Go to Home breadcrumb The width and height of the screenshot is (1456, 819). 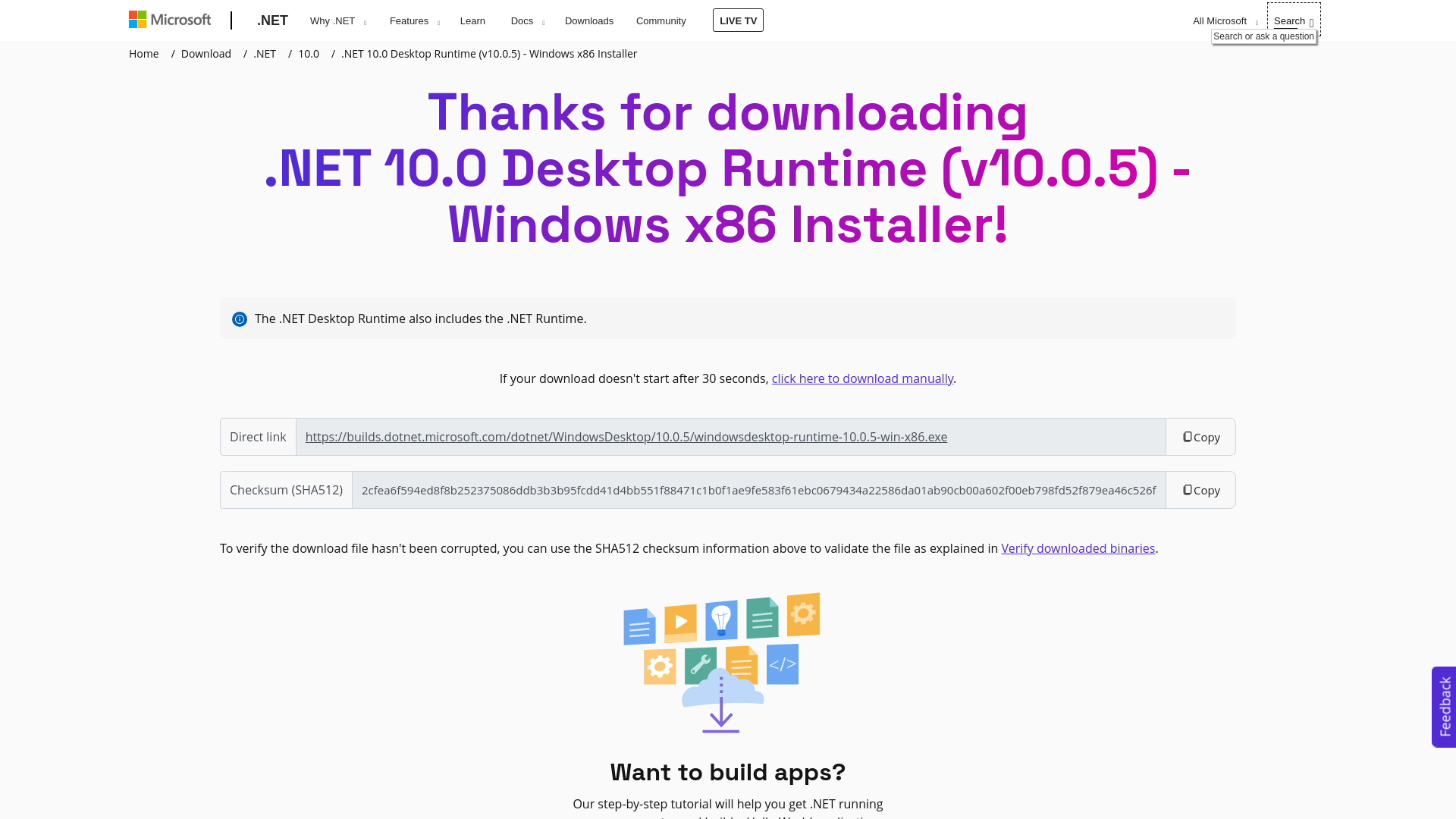pos(144,54)
